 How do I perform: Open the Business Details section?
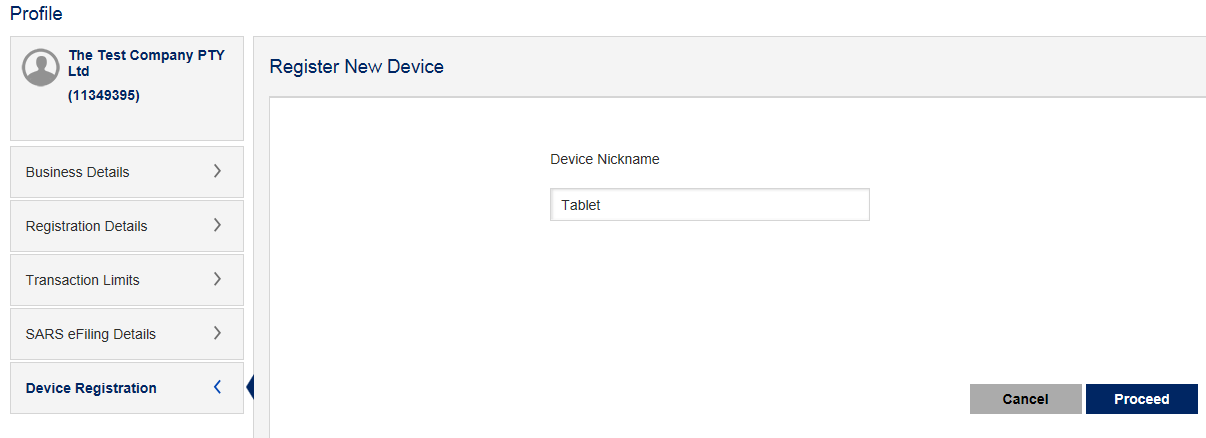click(x=78, y=172)
